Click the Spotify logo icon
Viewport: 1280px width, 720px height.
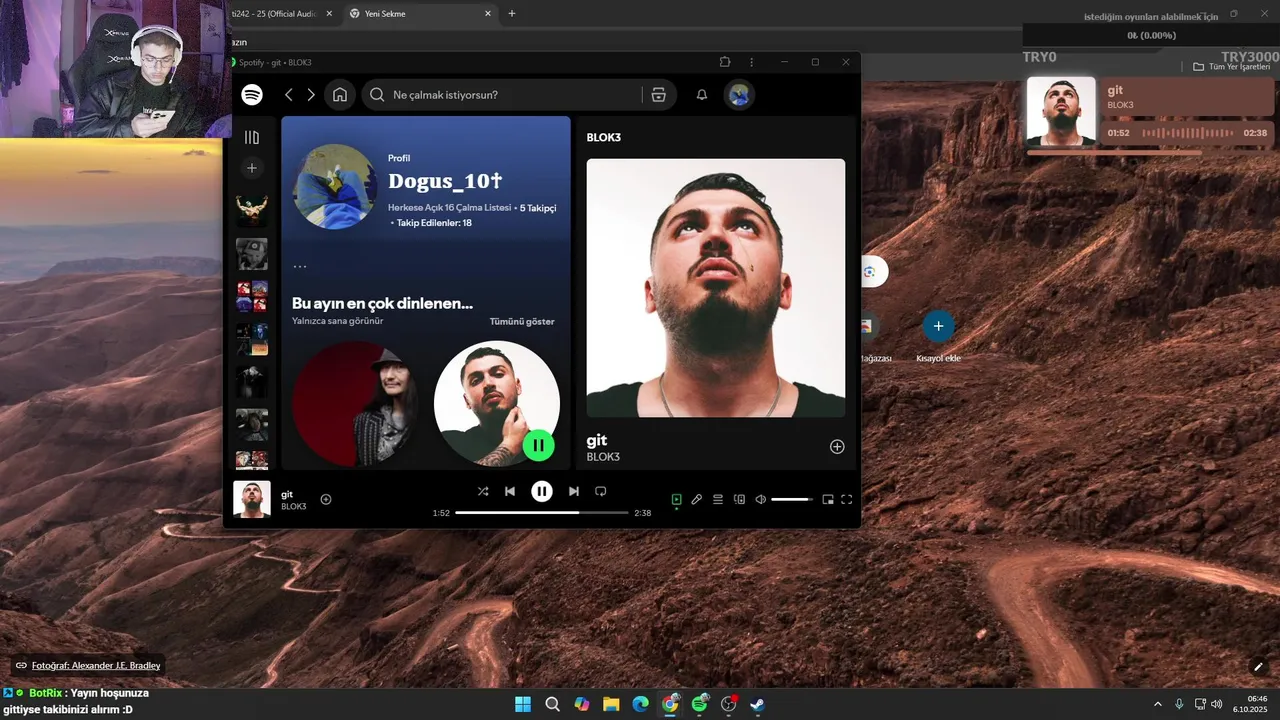pyautogui.click(x=252, y=94)
